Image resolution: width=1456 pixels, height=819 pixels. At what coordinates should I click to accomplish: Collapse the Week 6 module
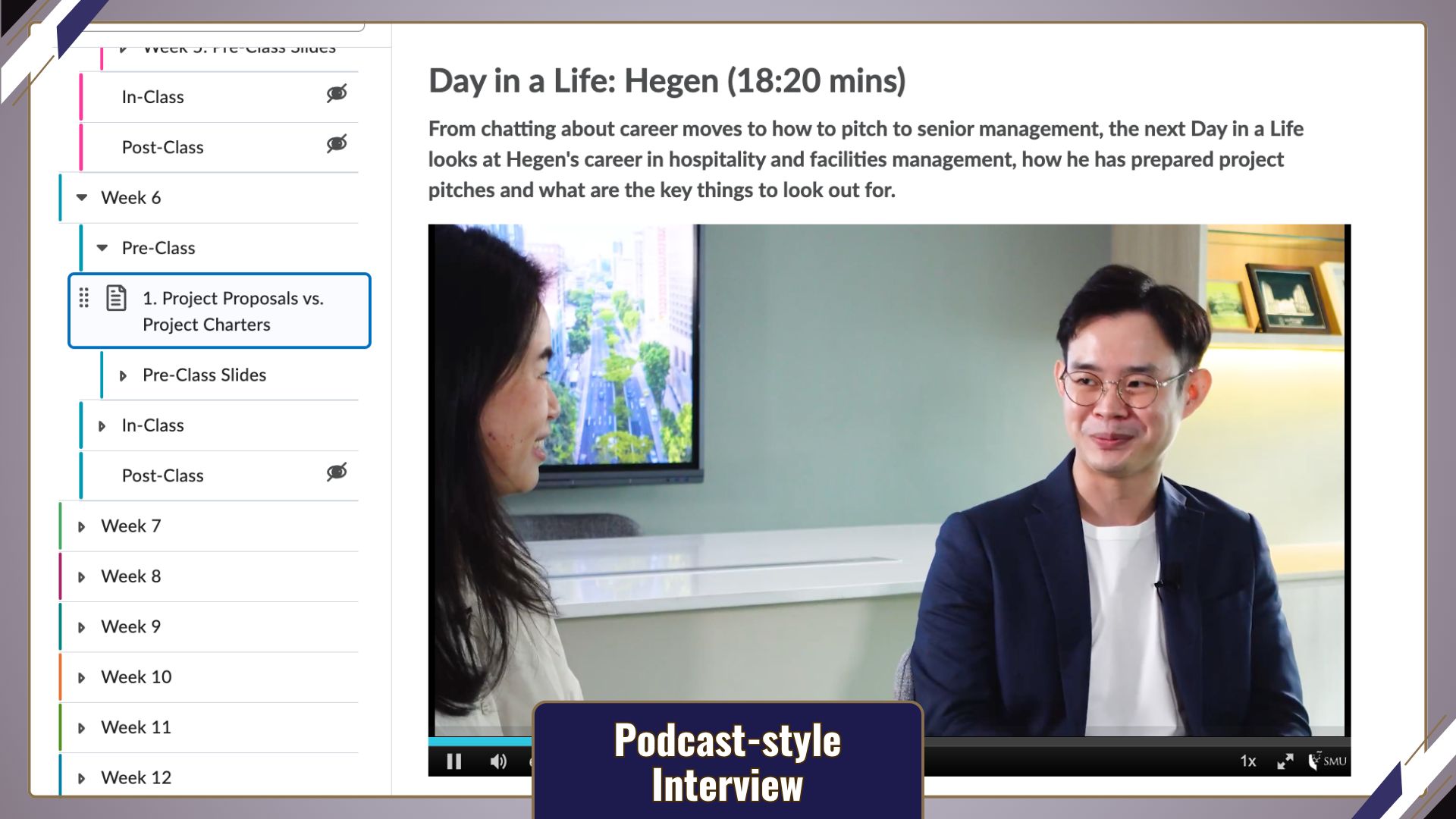82,197
